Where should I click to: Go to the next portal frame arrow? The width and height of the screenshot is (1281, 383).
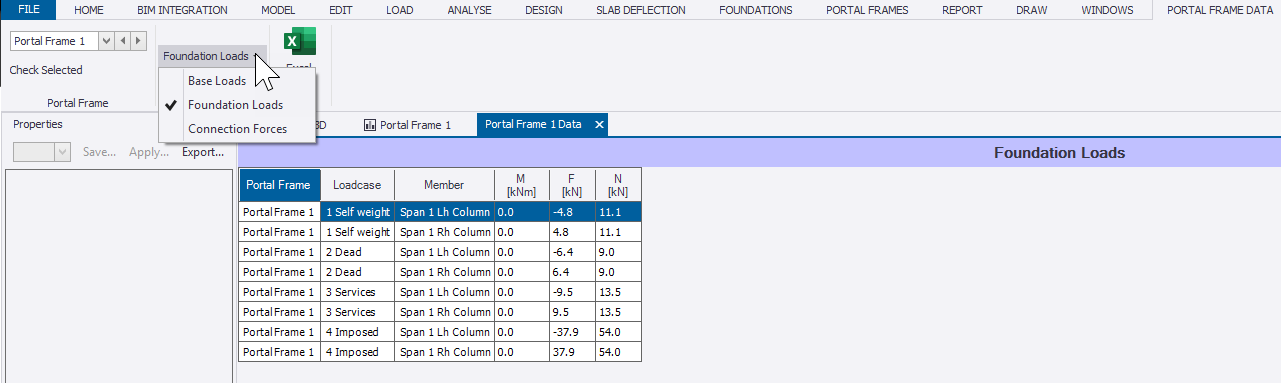point(139,41)
